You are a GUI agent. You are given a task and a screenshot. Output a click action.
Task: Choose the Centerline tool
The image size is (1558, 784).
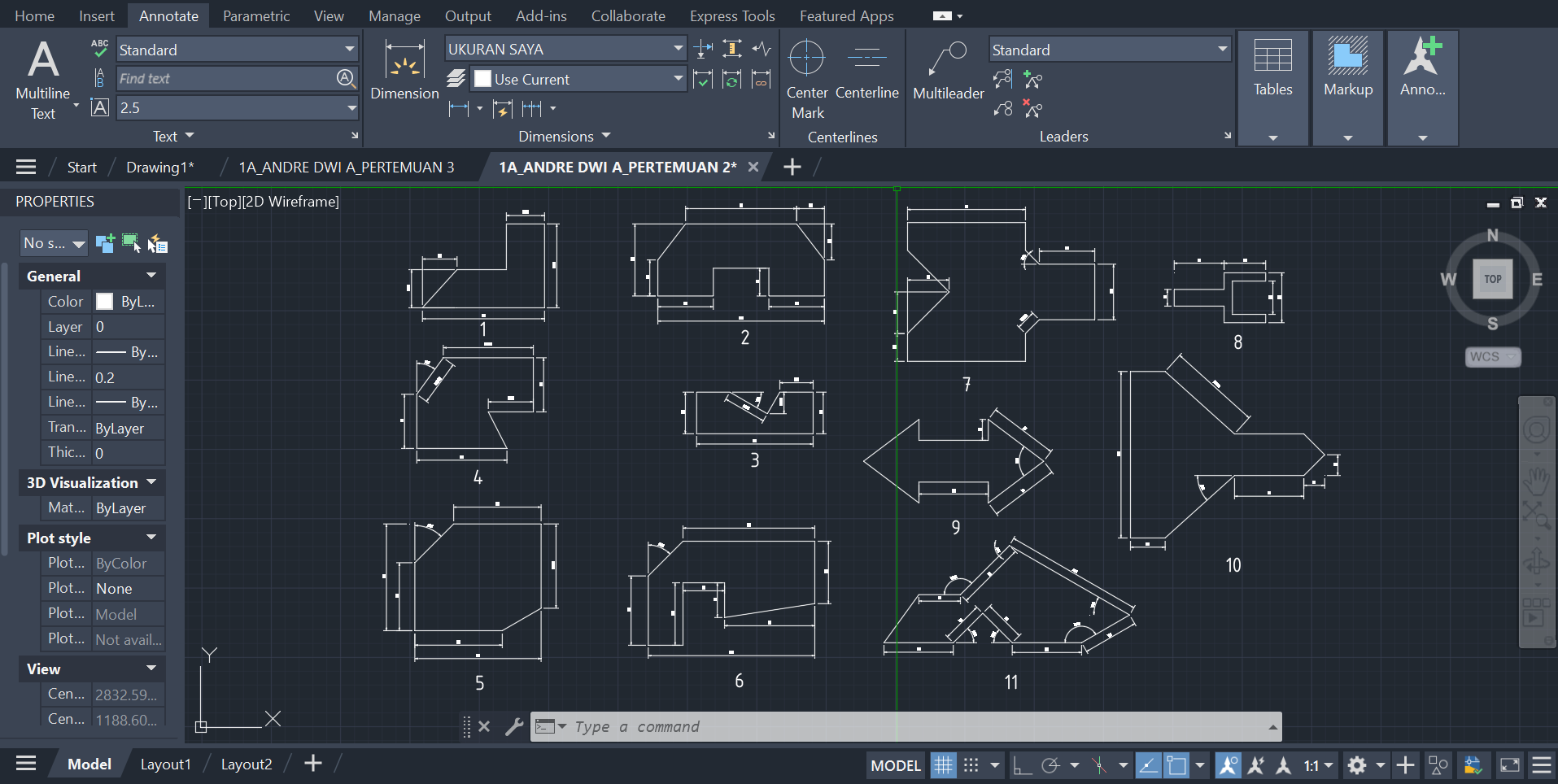[x=867, y=70]
